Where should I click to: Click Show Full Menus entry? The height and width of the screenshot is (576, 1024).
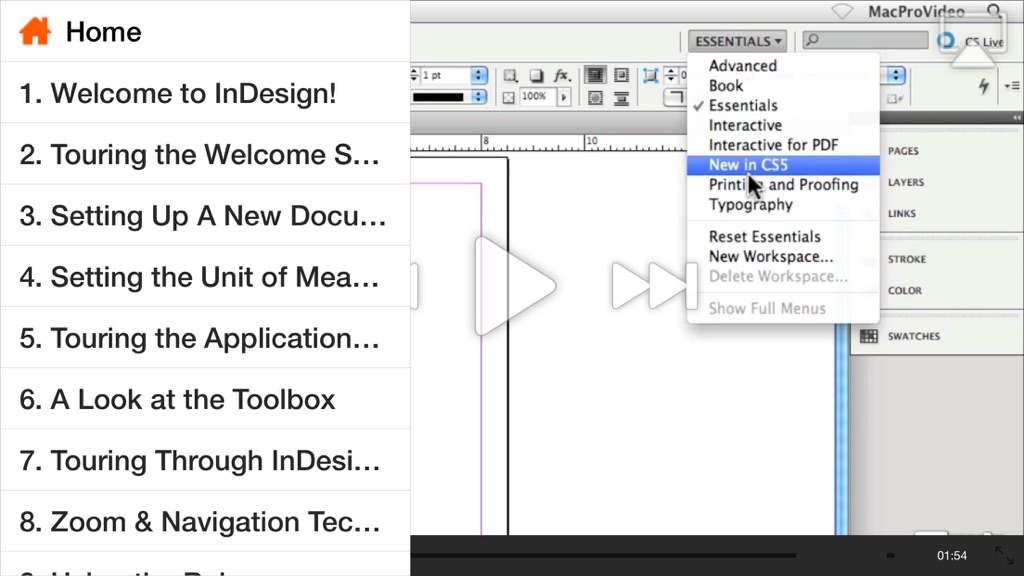783,308
